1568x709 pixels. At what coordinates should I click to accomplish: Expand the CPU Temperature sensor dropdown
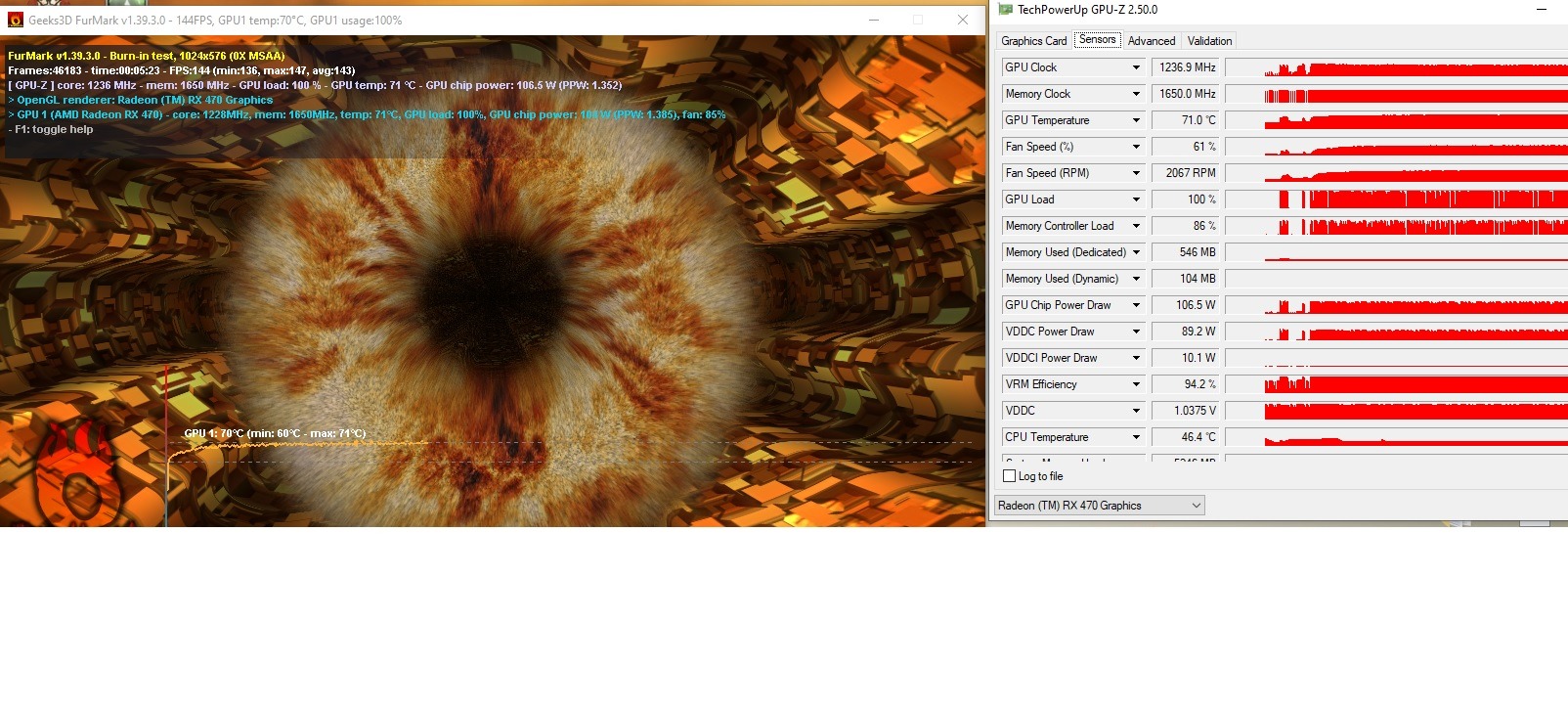[x=1136, y=437]
